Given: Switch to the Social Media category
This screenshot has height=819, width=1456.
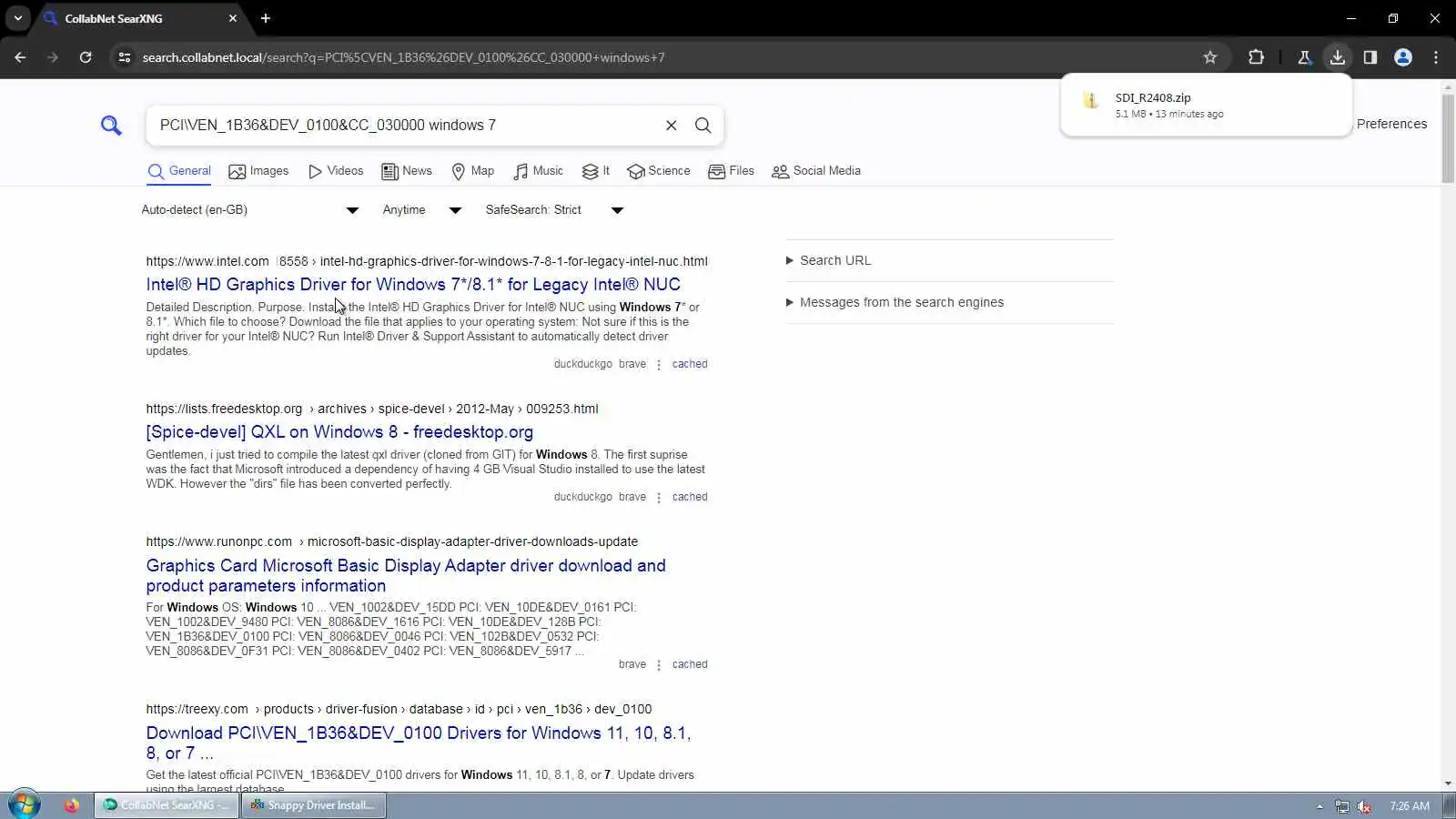Looking at the screenshot, I should click(816, 171).
